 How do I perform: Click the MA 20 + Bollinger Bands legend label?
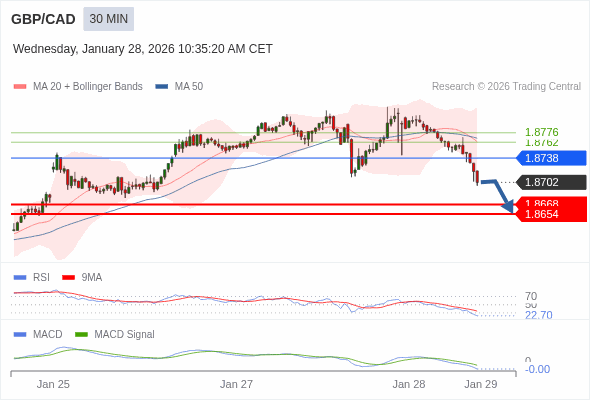click(88, 87)
